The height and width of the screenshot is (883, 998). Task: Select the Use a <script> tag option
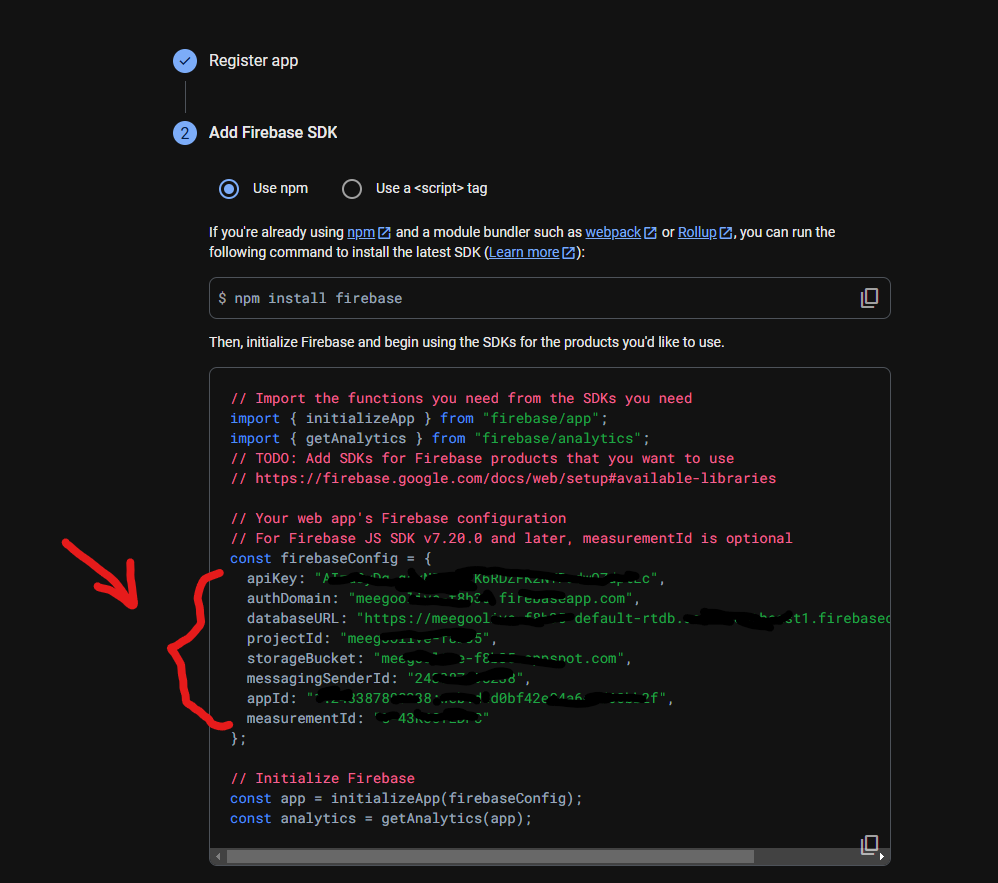351,188
